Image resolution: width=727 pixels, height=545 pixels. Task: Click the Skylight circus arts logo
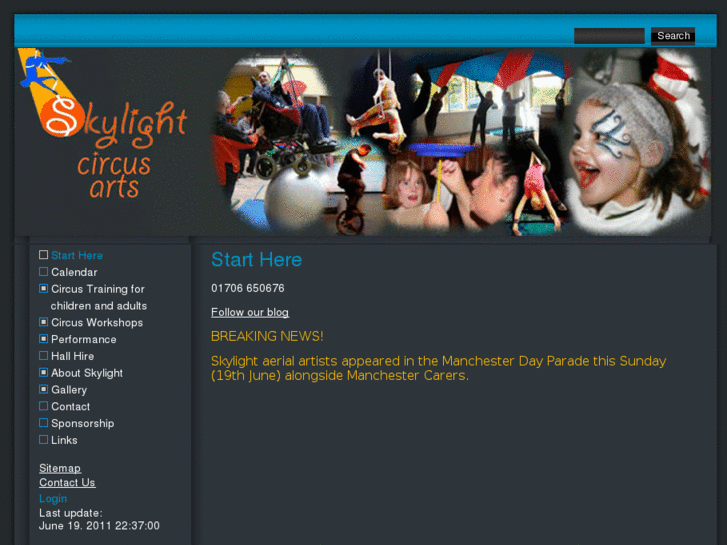[x=103, y=125]
